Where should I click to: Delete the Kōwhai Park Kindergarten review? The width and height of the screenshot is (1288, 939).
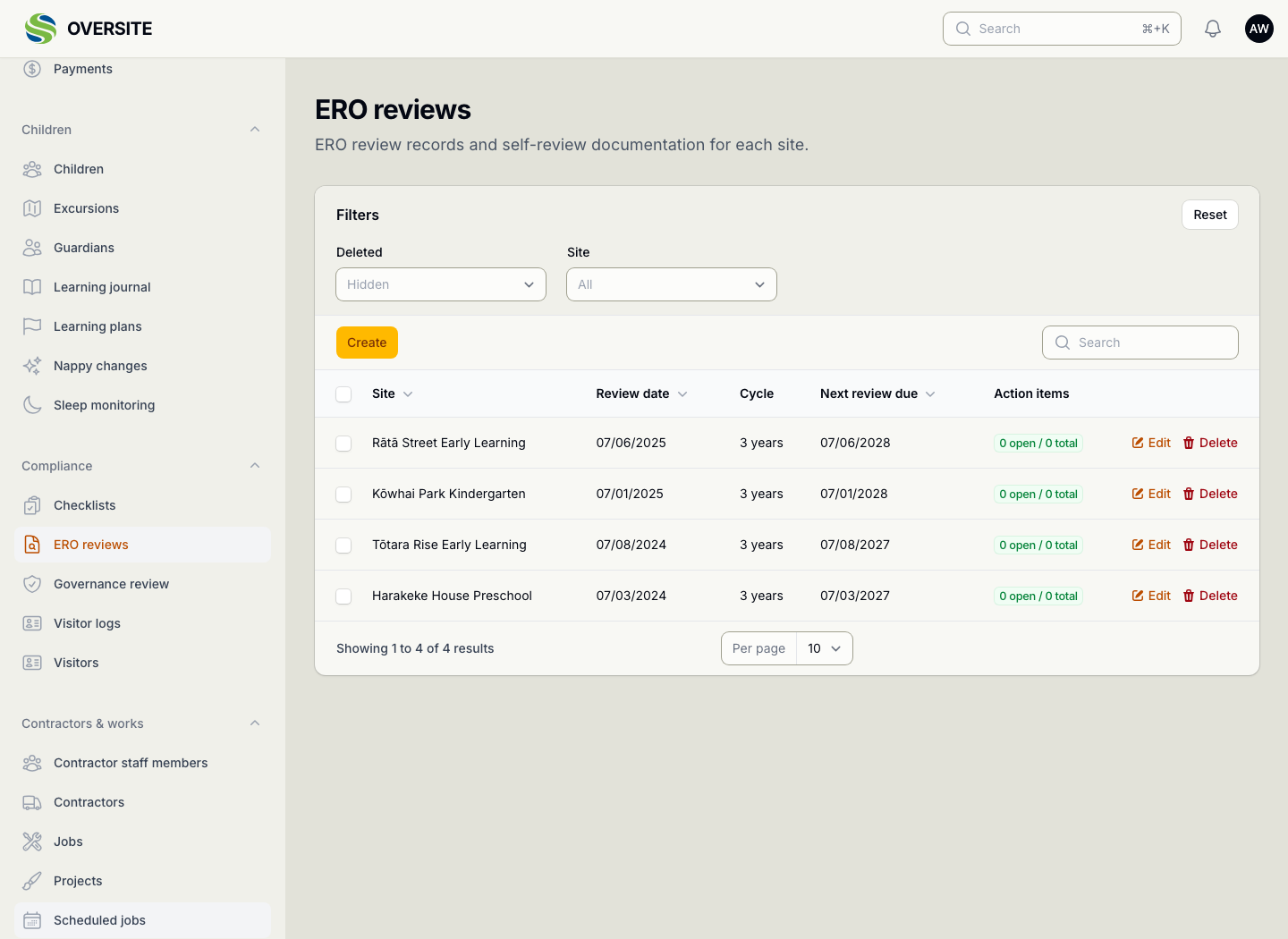pyautogui.click(x=1210, y=494)
